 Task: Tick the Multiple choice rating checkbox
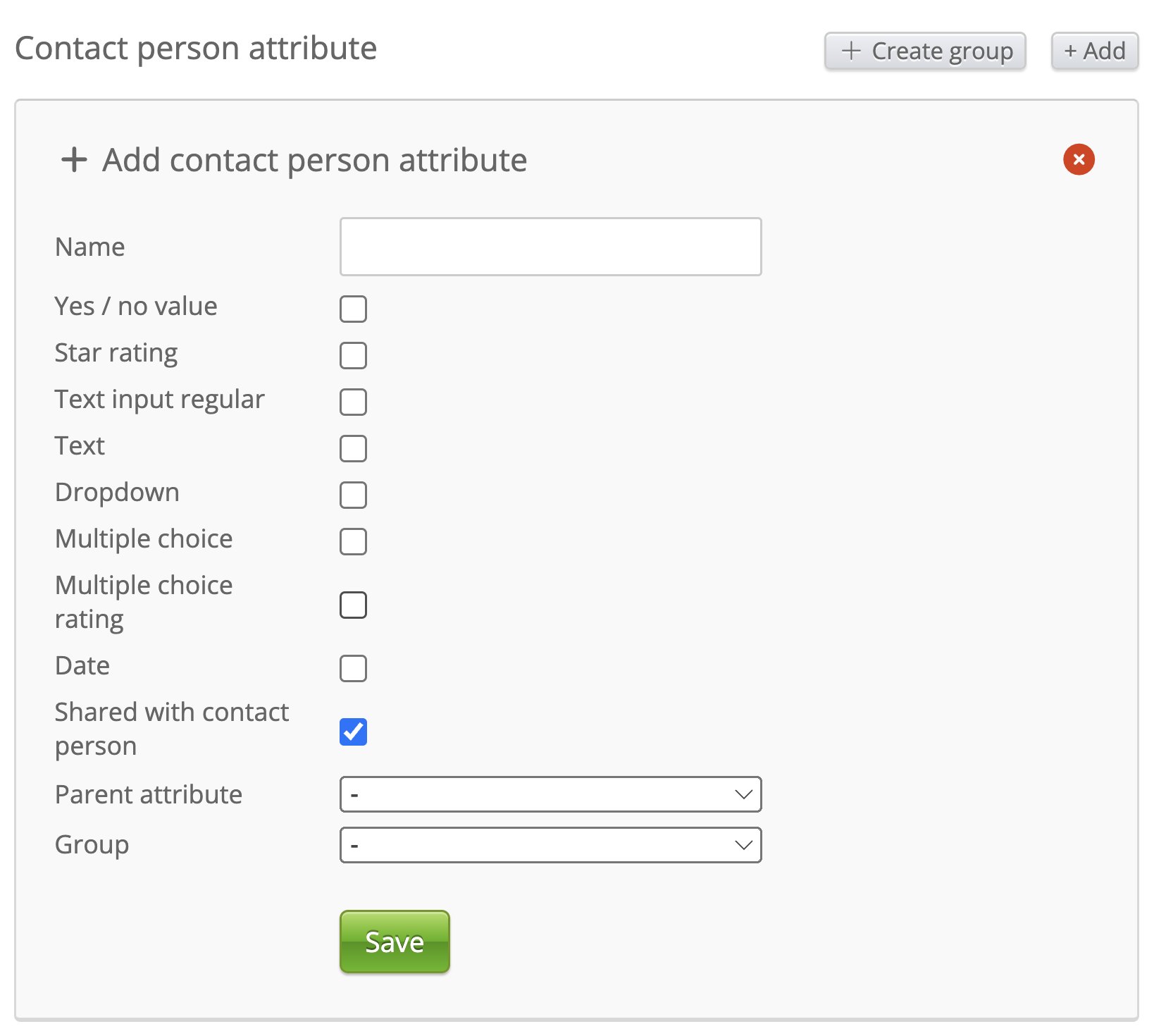coord(353,605)
